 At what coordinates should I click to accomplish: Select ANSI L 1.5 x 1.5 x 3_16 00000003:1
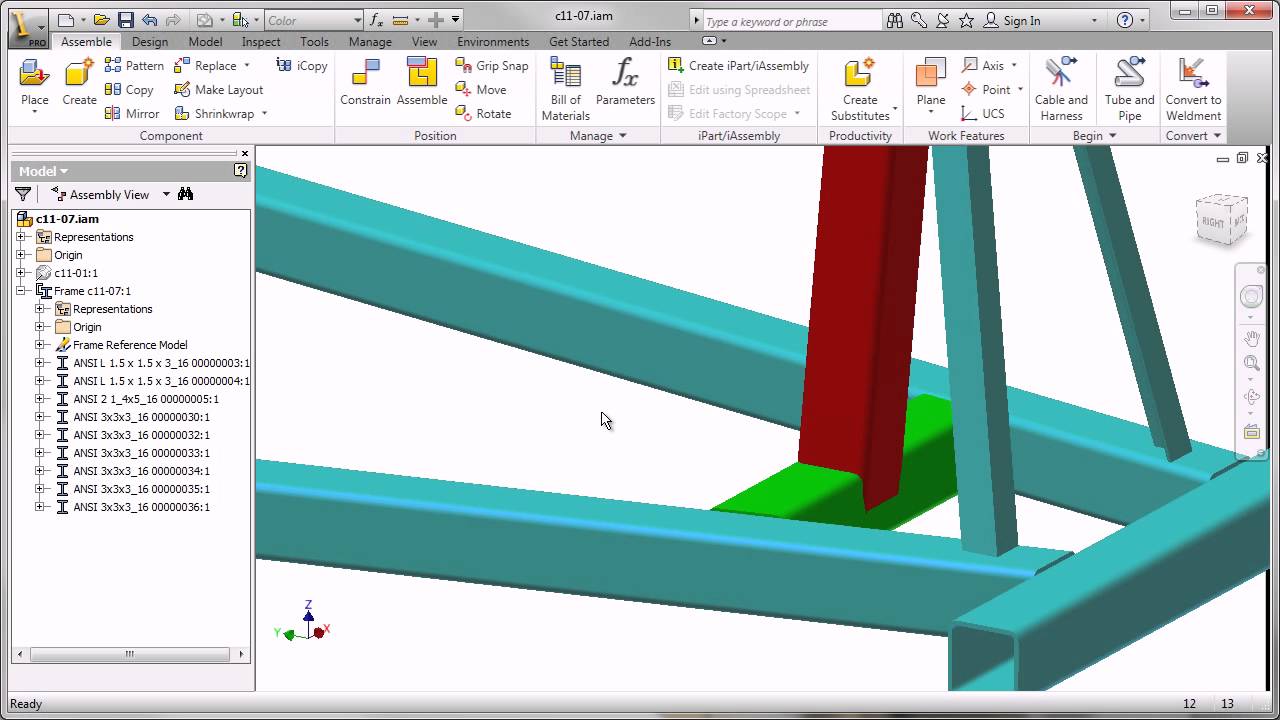click(160, 363)
